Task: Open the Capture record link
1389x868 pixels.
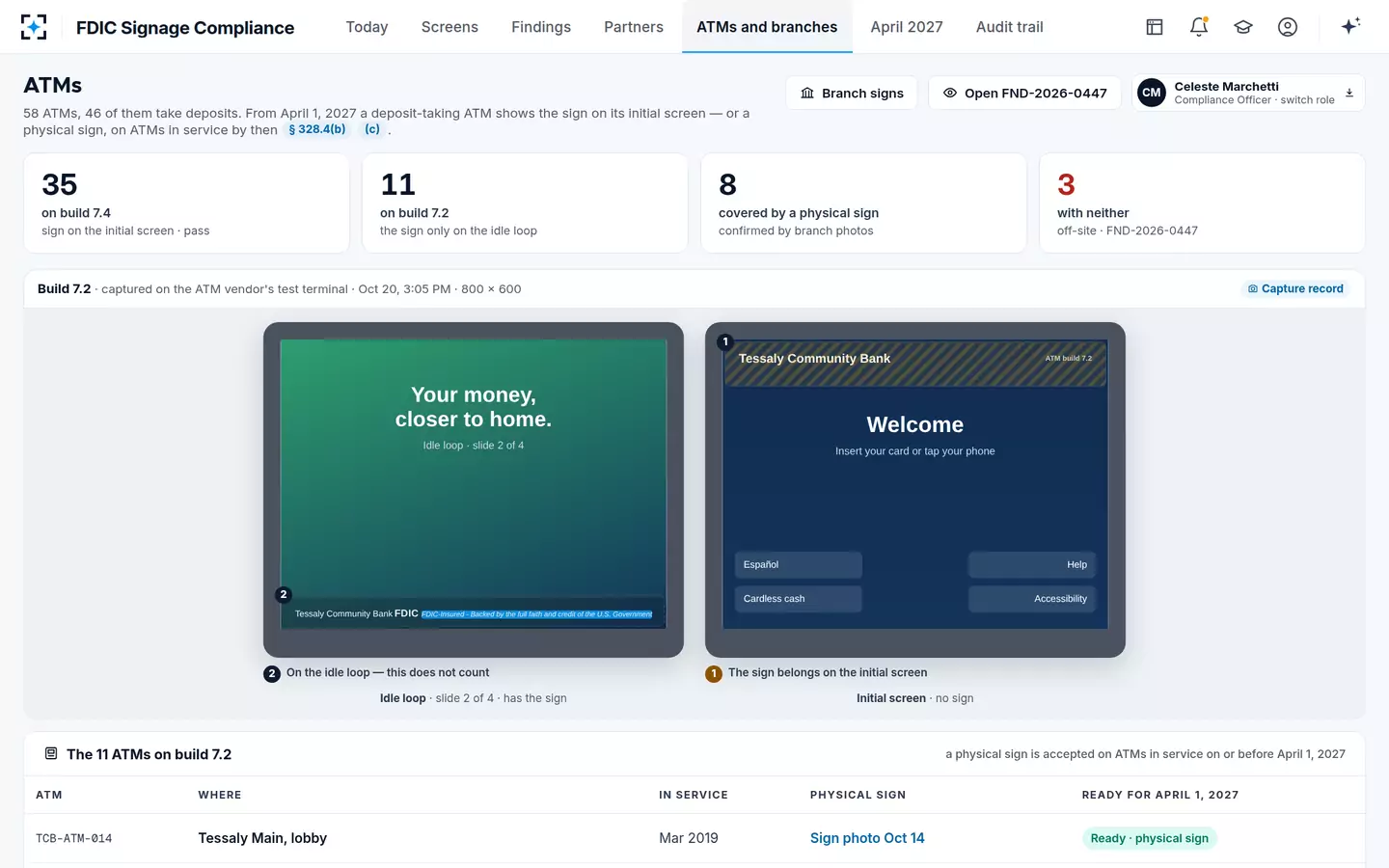Action: [x=1295, y=288]
